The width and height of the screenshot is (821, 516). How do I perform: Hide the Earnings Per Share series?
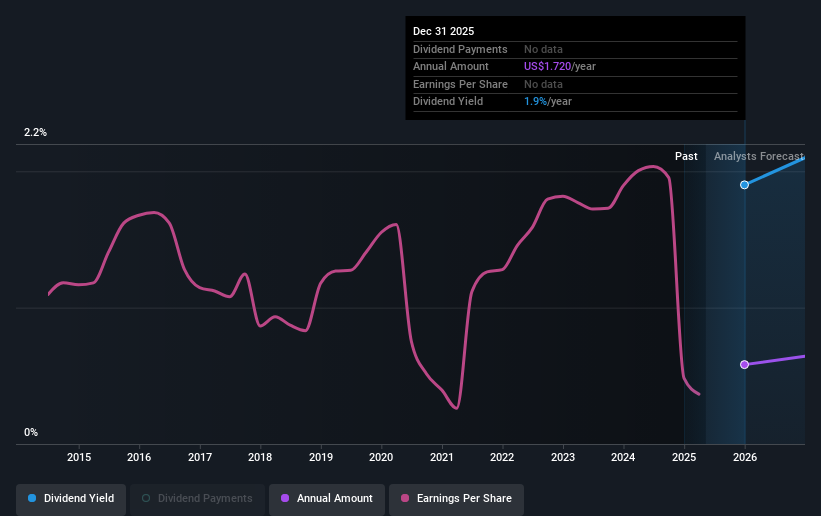click(x=456, y=498)
